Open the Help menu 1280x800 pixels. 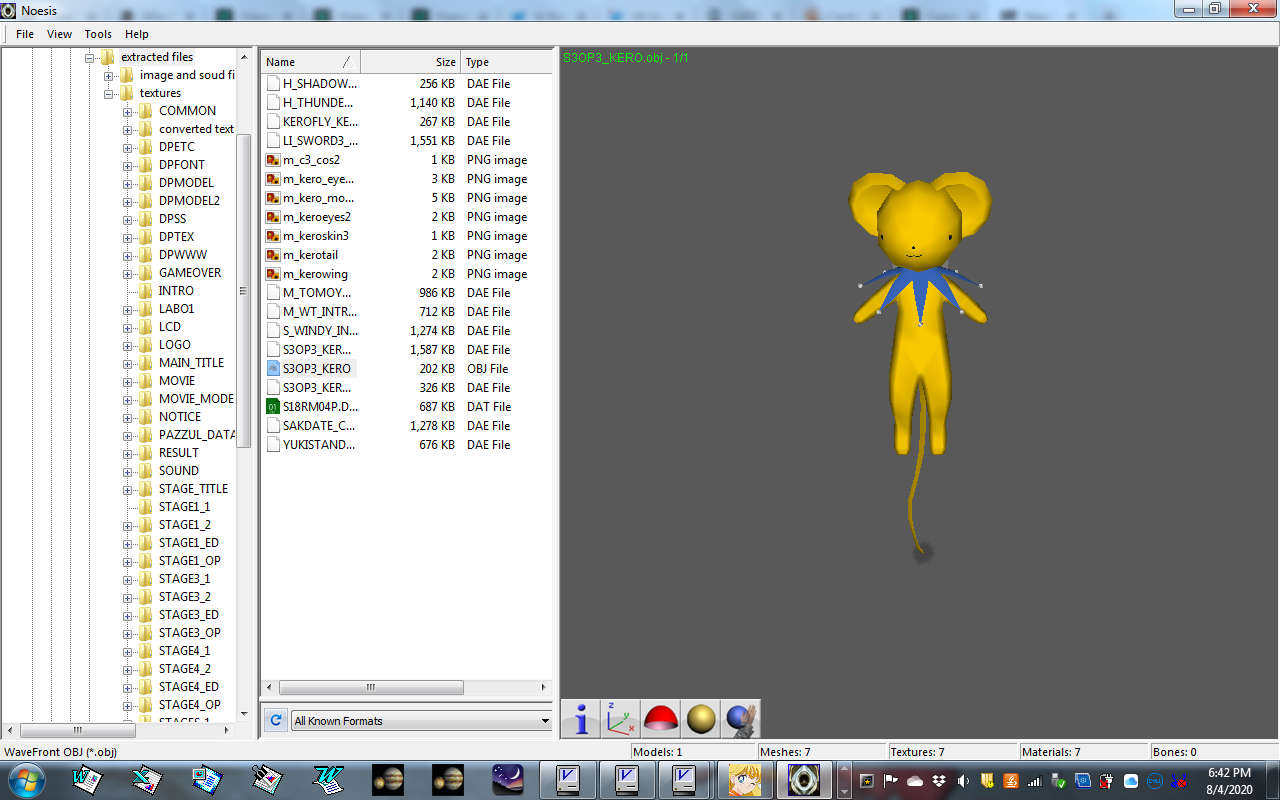pos(136,34)
